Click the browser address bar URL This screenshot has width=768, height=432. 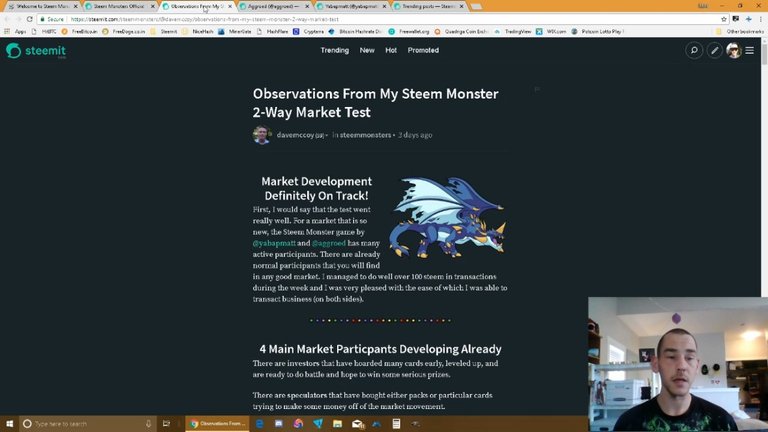tap(205, 19)
